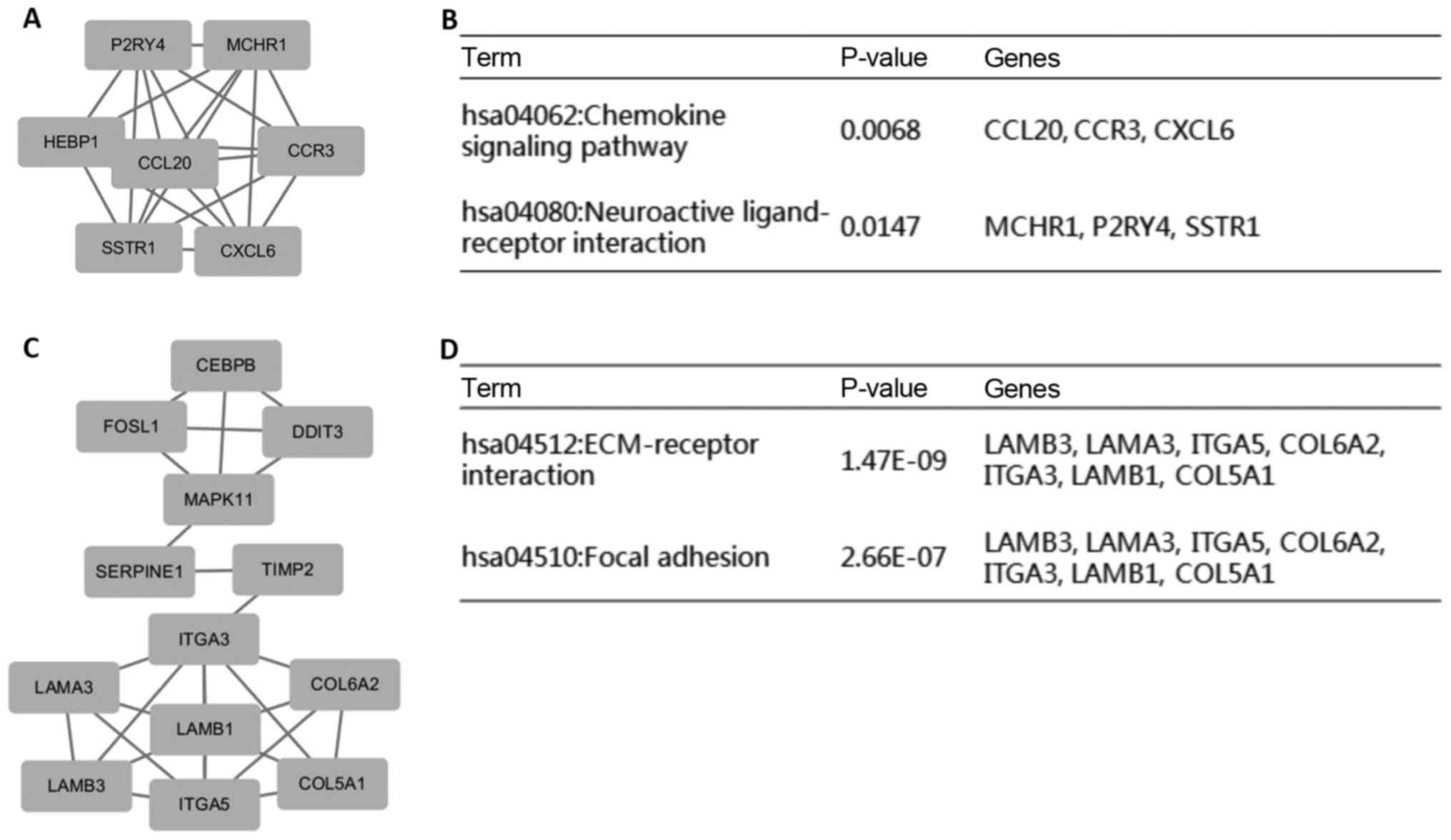The image size is (1451, 840).
Task: Click the P2RY4 node in network A
Action: tap(138, 45)
